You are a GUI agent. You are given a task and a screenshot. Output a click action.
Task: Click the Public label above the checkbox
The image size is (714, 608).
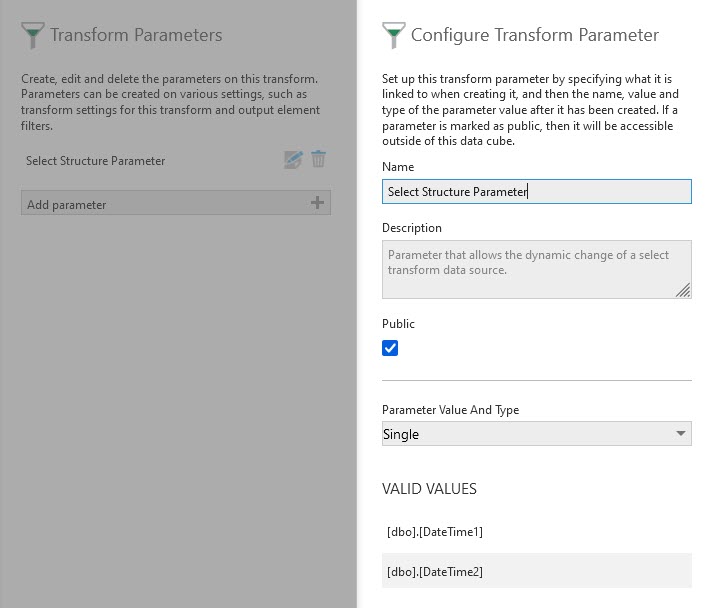click(398, 324)
